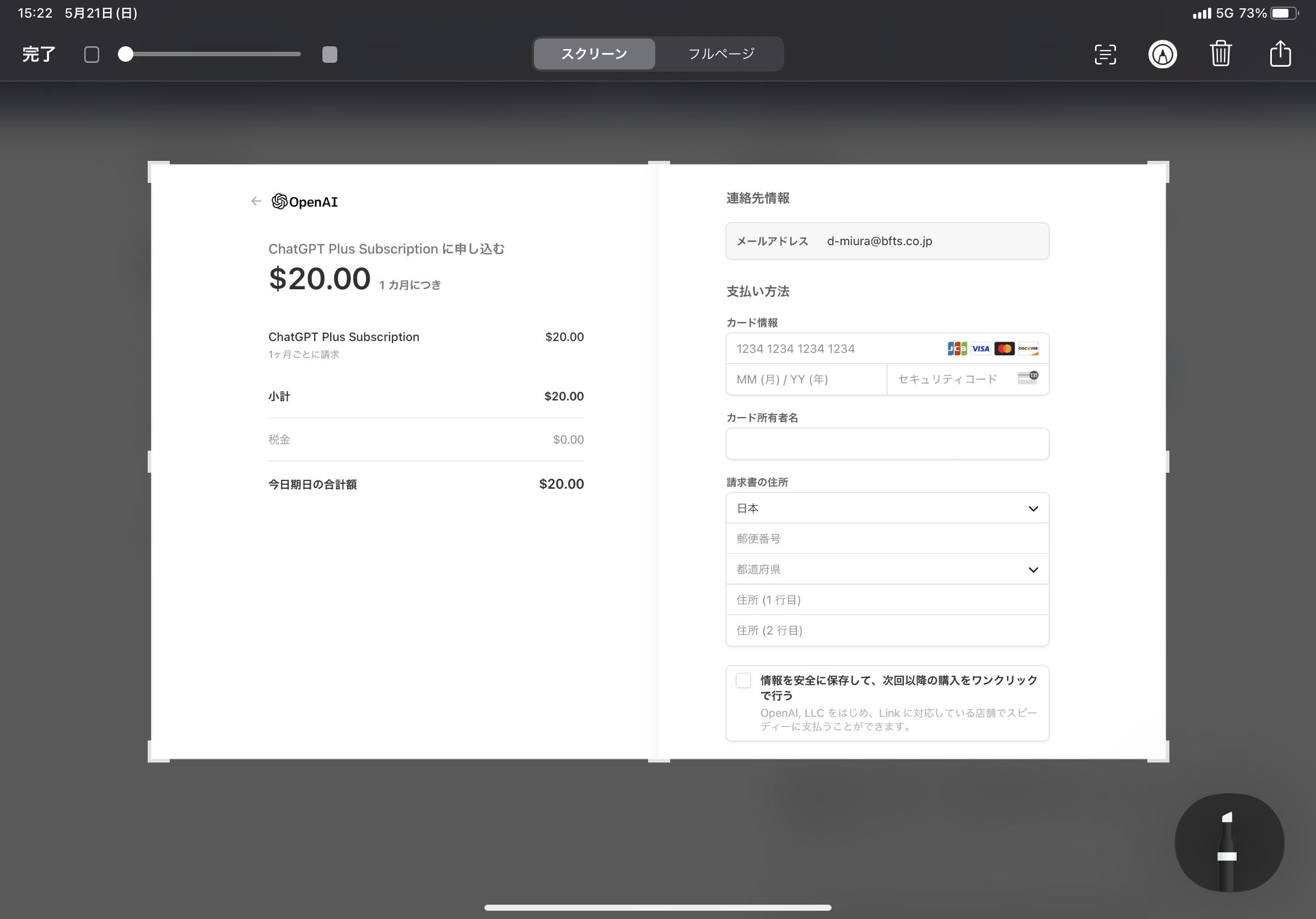The image size is (1316, 919).
Task: Tap the MM (月) / YY (年) expiry field
Action: click(x=806, y=379)
